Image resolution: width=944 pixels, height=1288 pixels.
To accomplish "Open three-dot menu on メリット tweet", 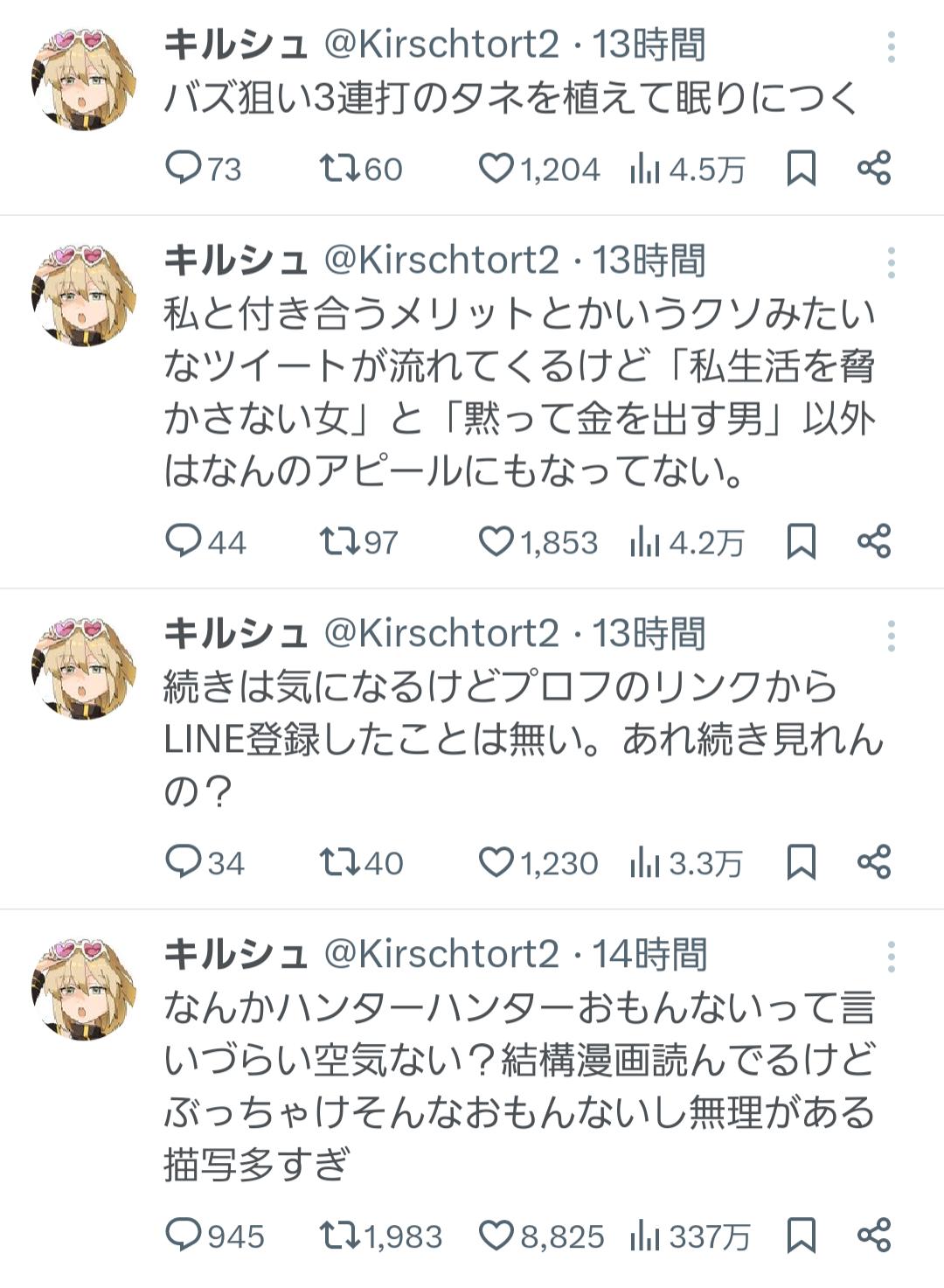I will (891, 261).
